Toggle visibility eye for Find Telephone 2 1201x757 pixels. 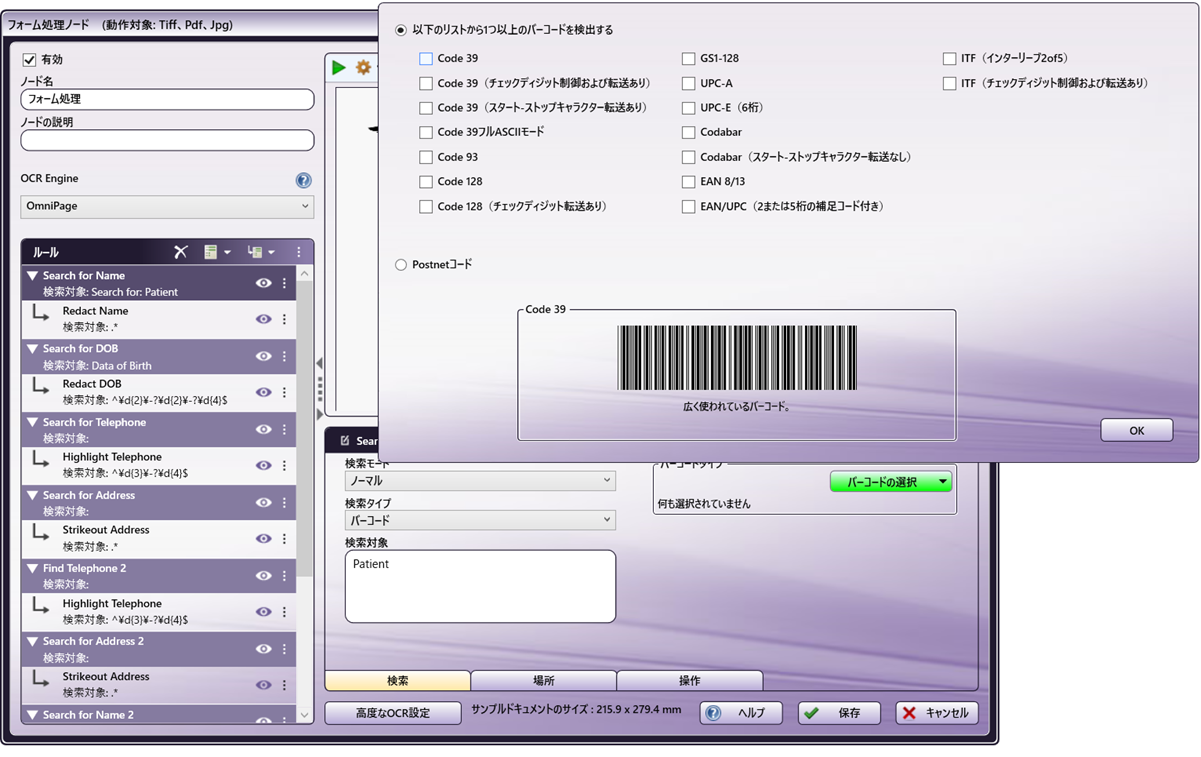coord(264,575)
